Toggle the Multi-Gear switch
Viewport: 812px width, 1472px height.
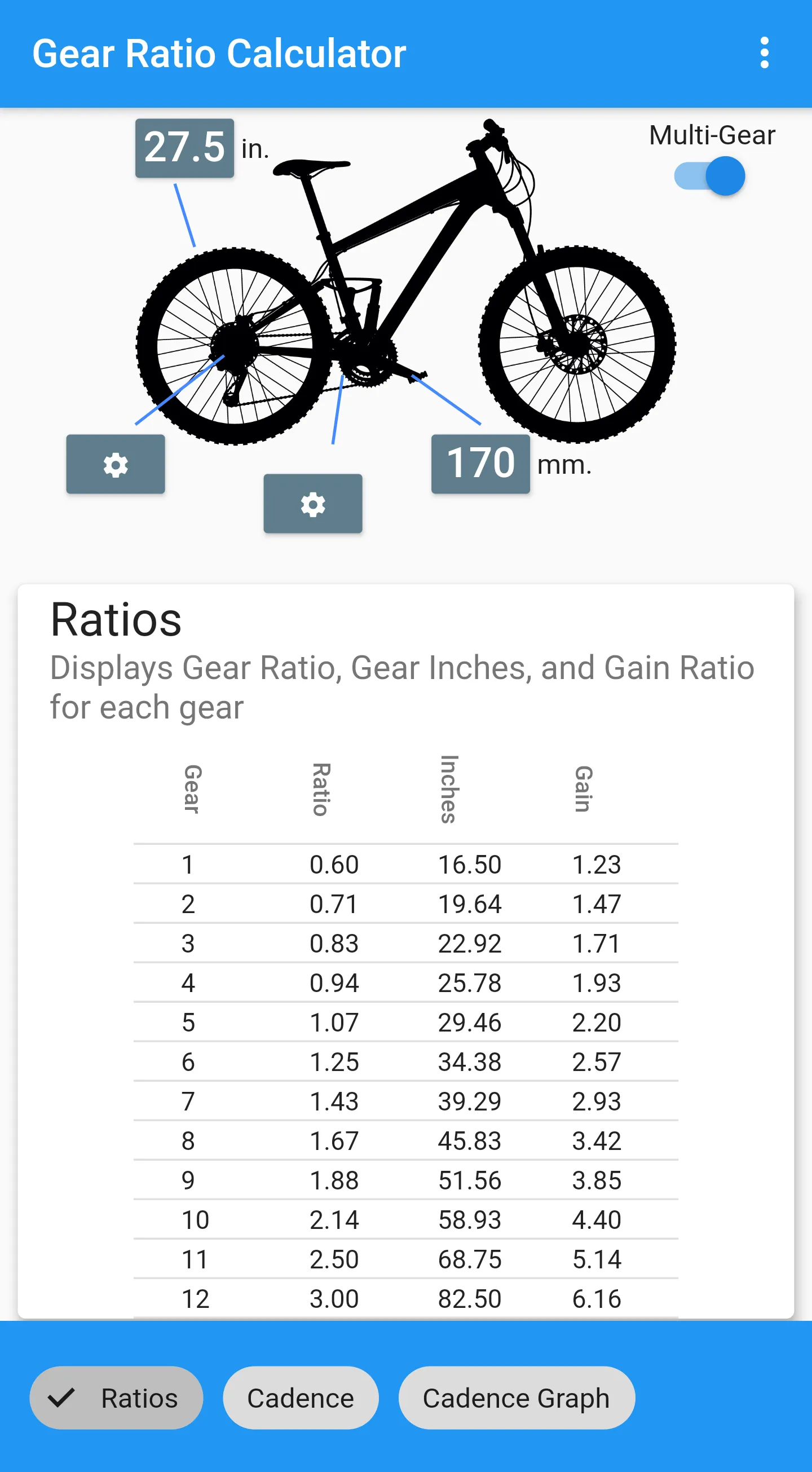(x=710, y=176)
